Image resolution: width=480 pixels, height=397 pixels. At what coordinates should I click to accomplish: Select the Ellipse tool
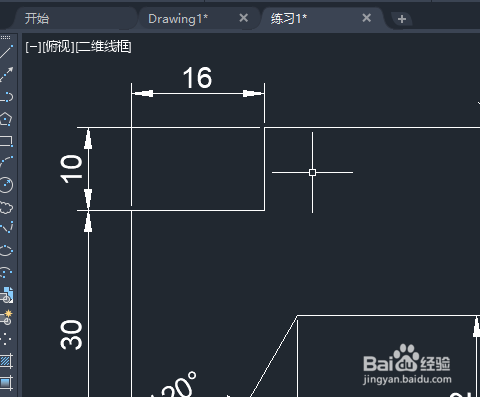[7, 250]
